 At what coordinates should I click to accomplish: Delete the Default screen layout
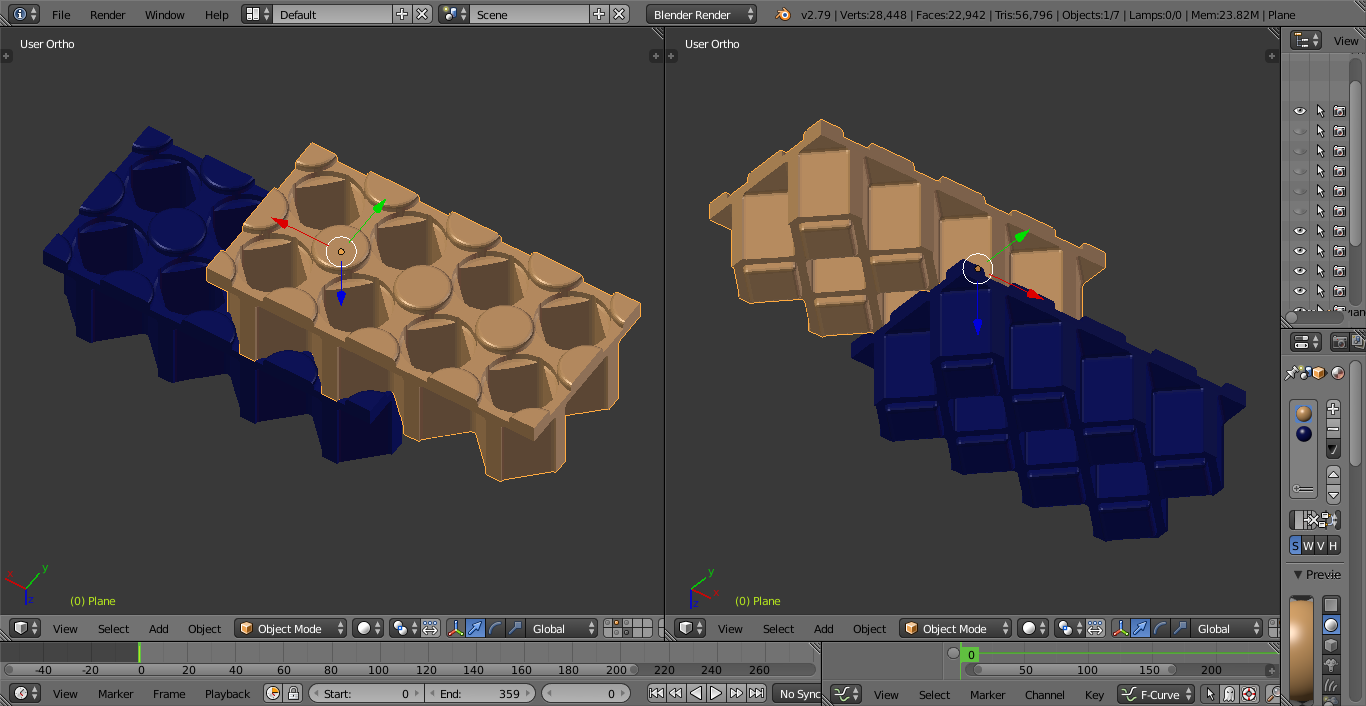coord(422,14)
